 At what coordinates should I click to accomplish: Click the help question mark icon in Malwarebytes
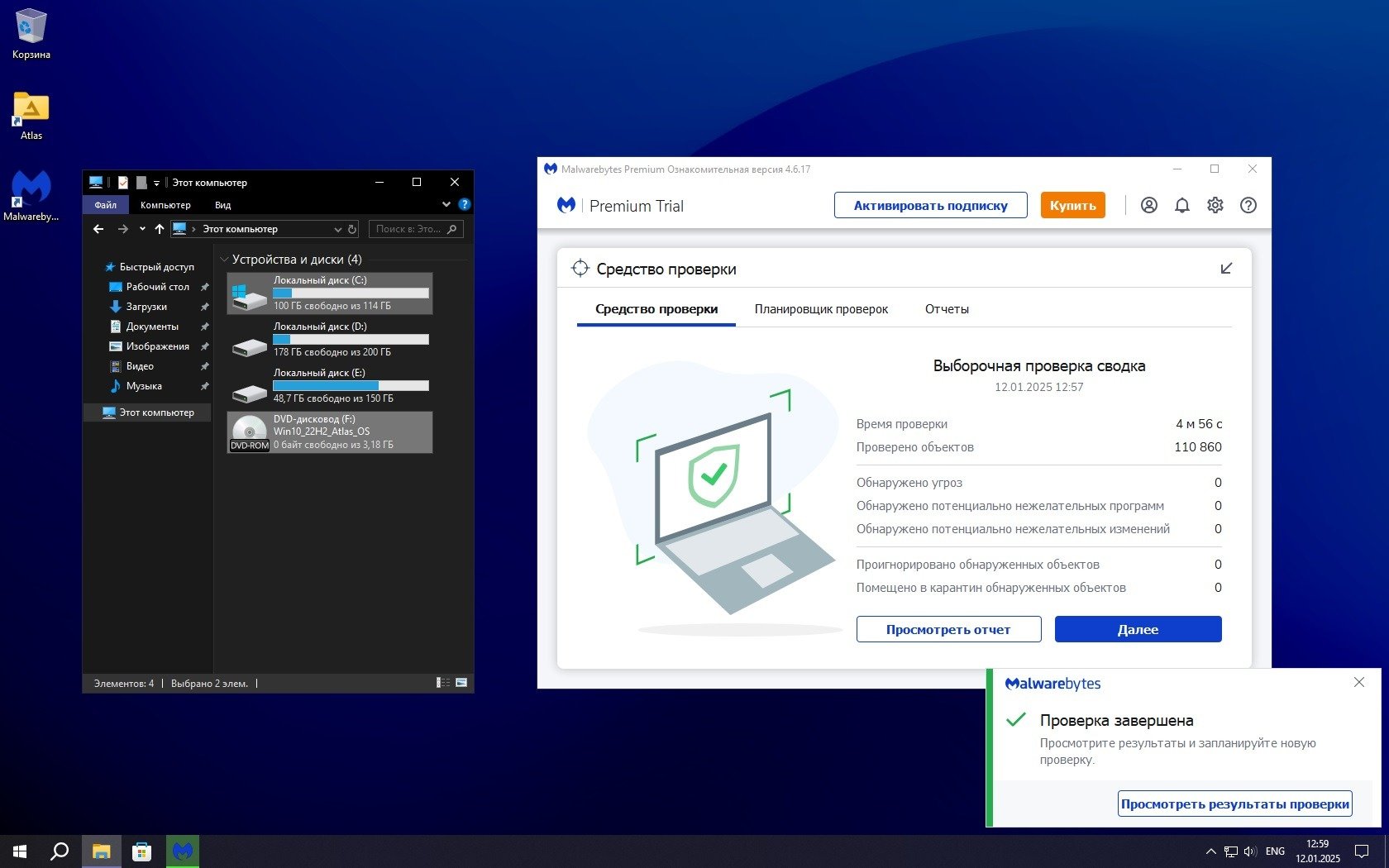[1248, 206]
